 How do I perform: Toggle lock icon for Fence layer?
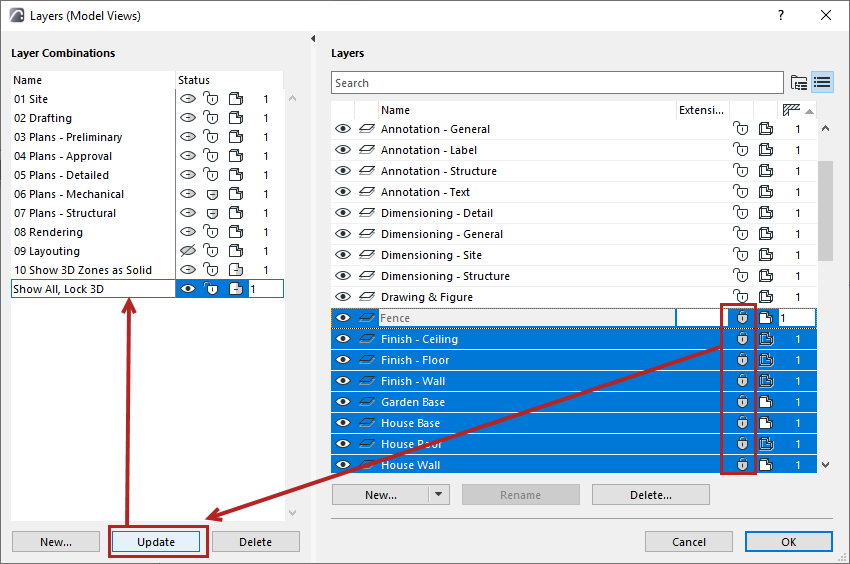(742, 318)
